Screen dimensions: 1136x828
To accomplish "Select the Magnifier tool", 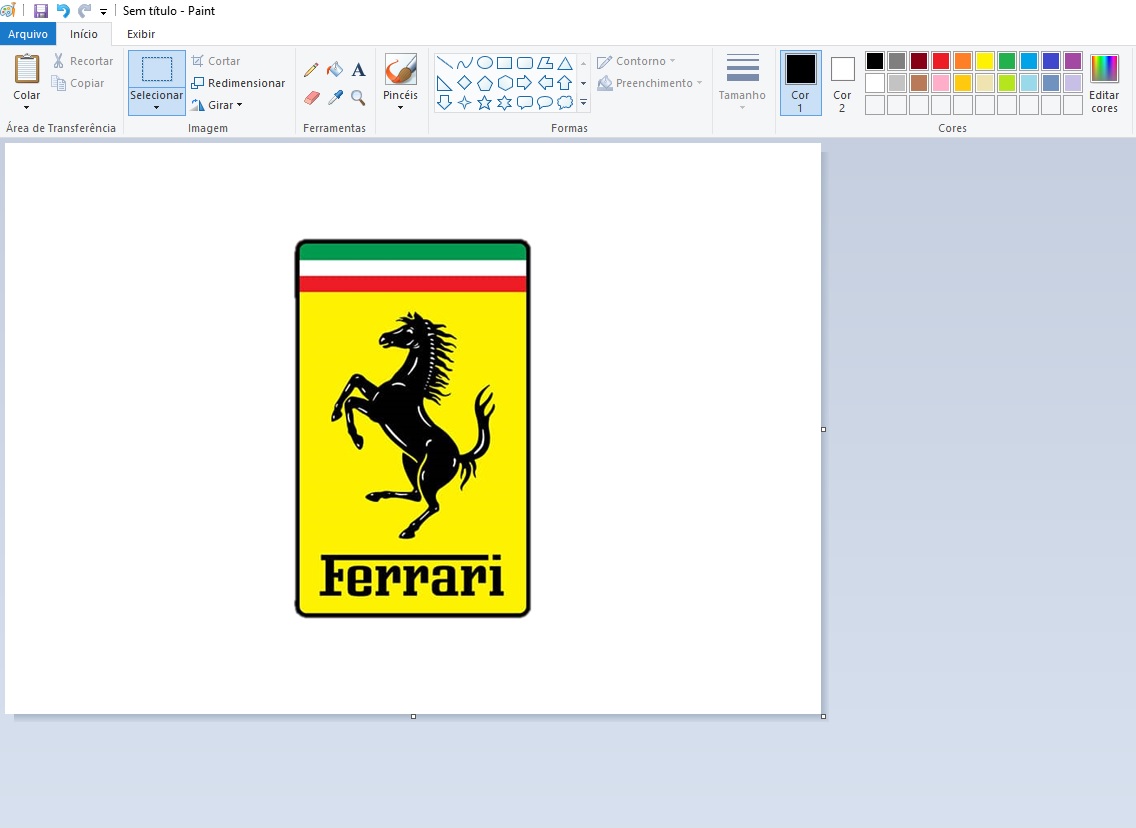I will (358, 97).
